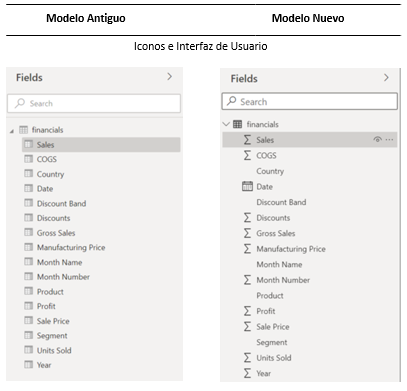Click the calendar icon beside Date
This screenshot has width=407, height=391.
(x=247, y=186)
